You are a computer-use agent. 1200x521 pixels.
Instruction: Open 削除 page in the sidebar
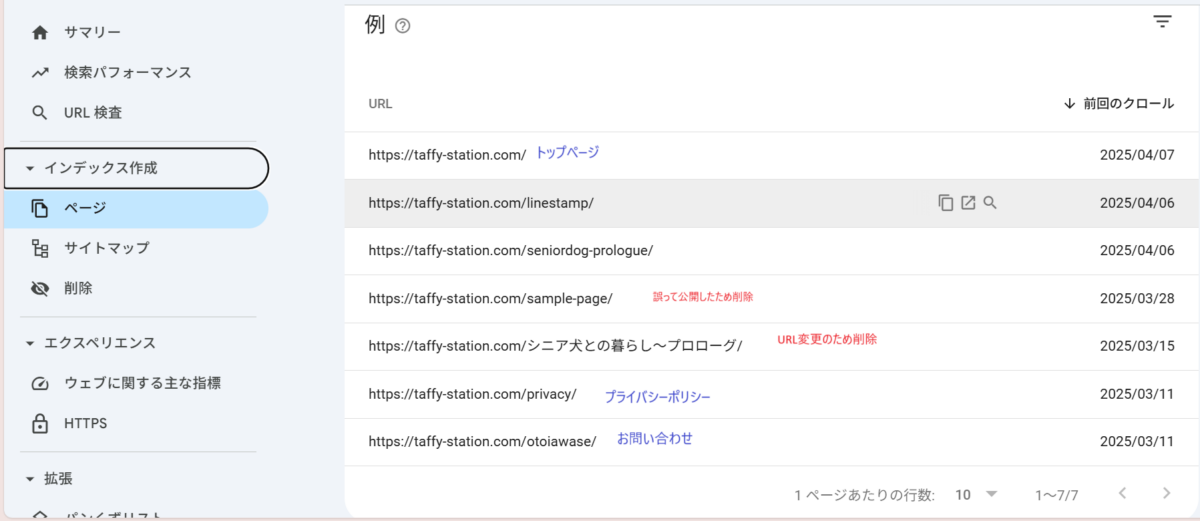pyautogui.click(x=78, y=288)
